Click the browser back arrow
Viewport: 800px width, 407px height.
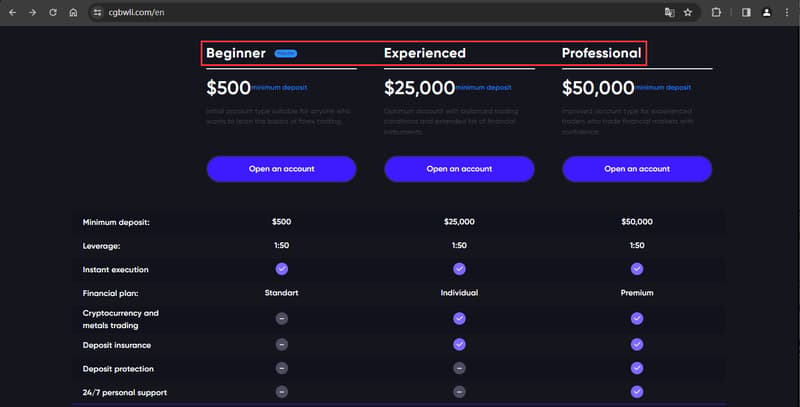tap(13, 12)
